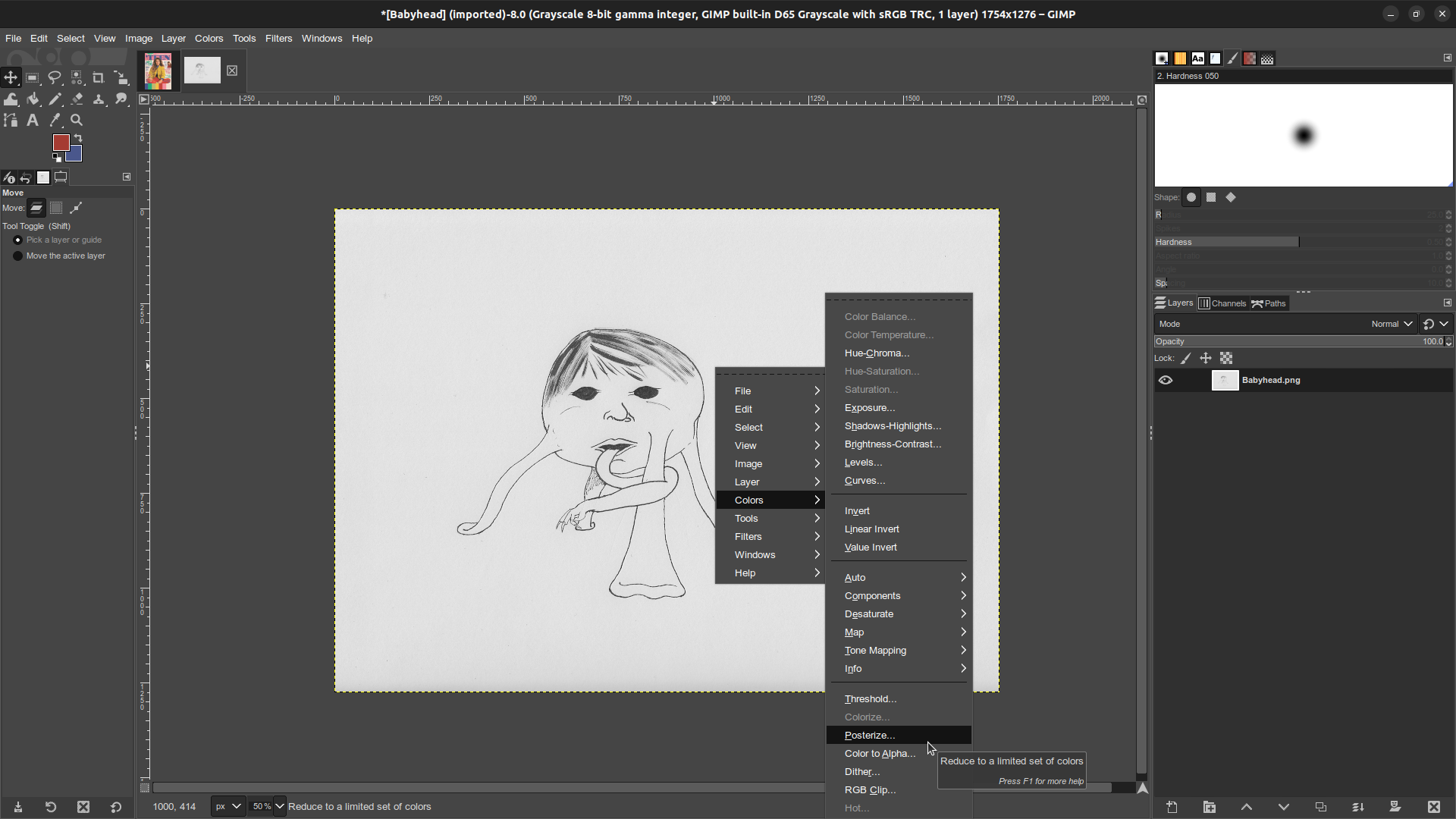Image resolution: width=1456 pixels, height=819 pixels.
Task: Select the Crop tool
Action: (x=99, y=78)
